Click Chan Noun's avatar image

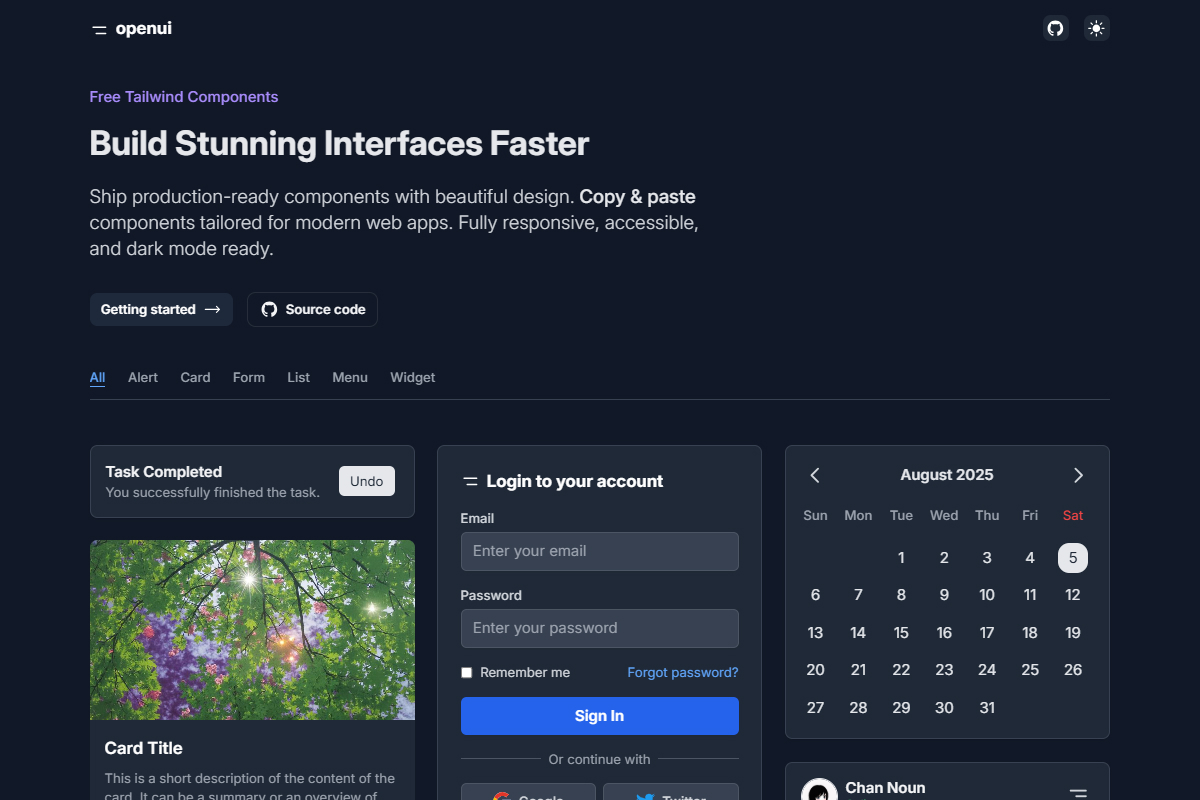820,791
